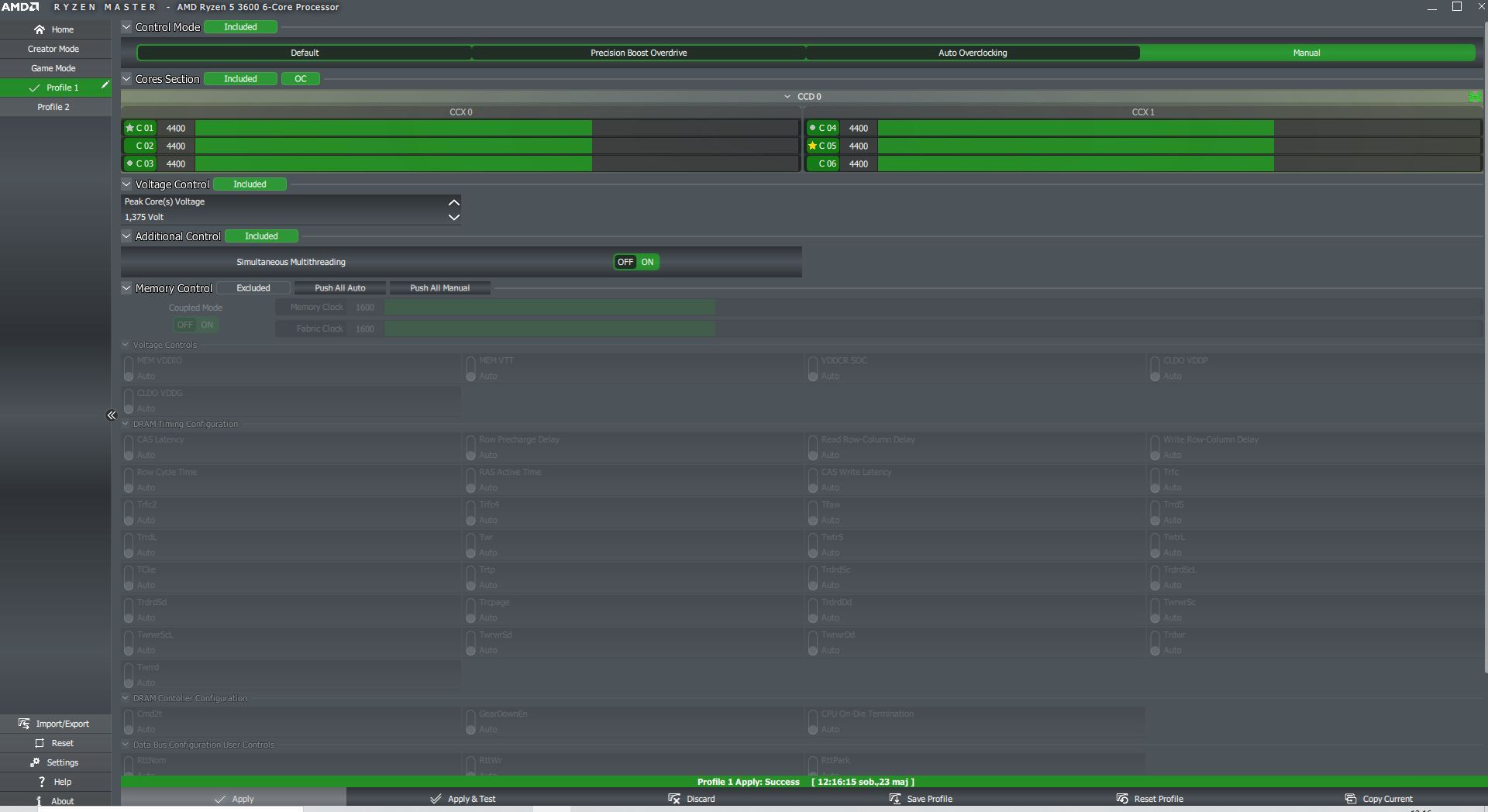This screenshot has width=1488, height=812.
Task: Increase Peak Core(s) Voltage with up arrow
Action: (x=454, y=202)
